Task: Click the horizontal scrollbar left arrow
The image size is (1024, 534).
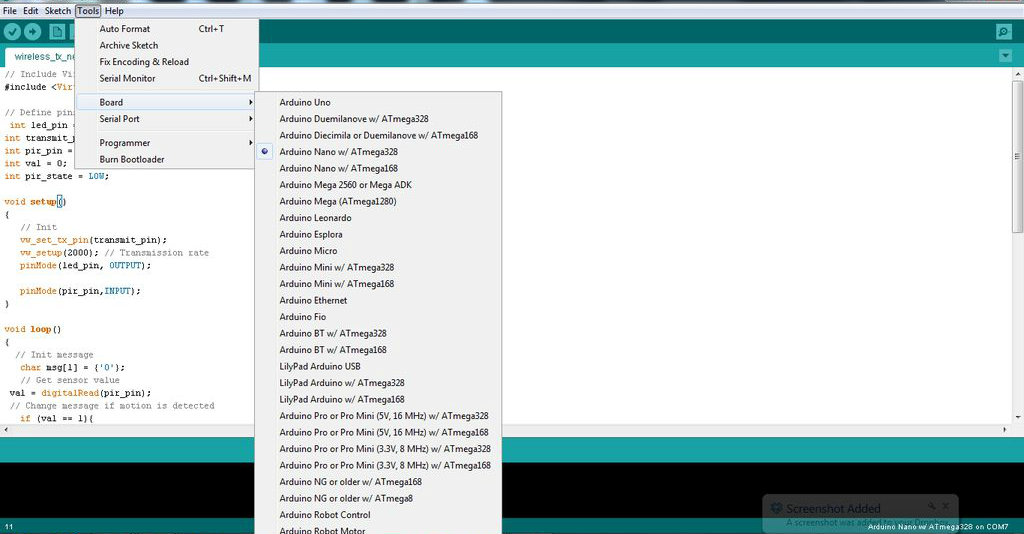Action: coord(7,430)
